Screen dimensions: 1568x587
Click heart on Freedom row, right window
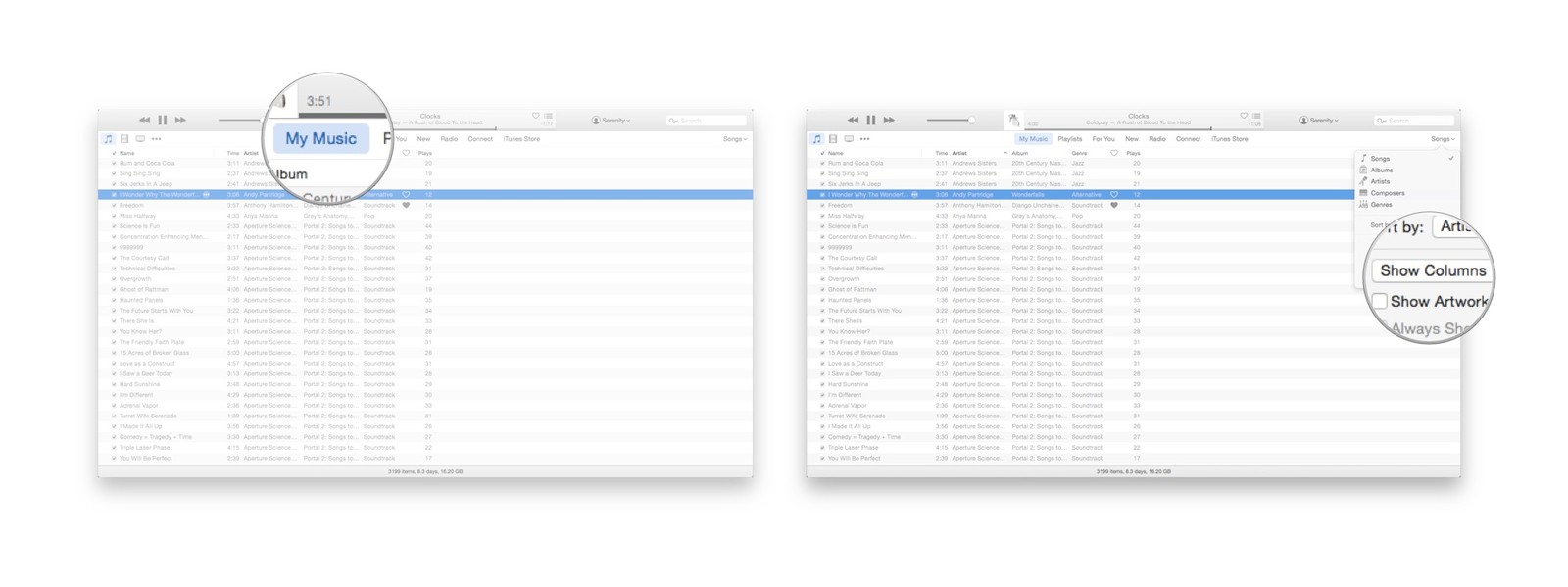[x=1114, y=205]
